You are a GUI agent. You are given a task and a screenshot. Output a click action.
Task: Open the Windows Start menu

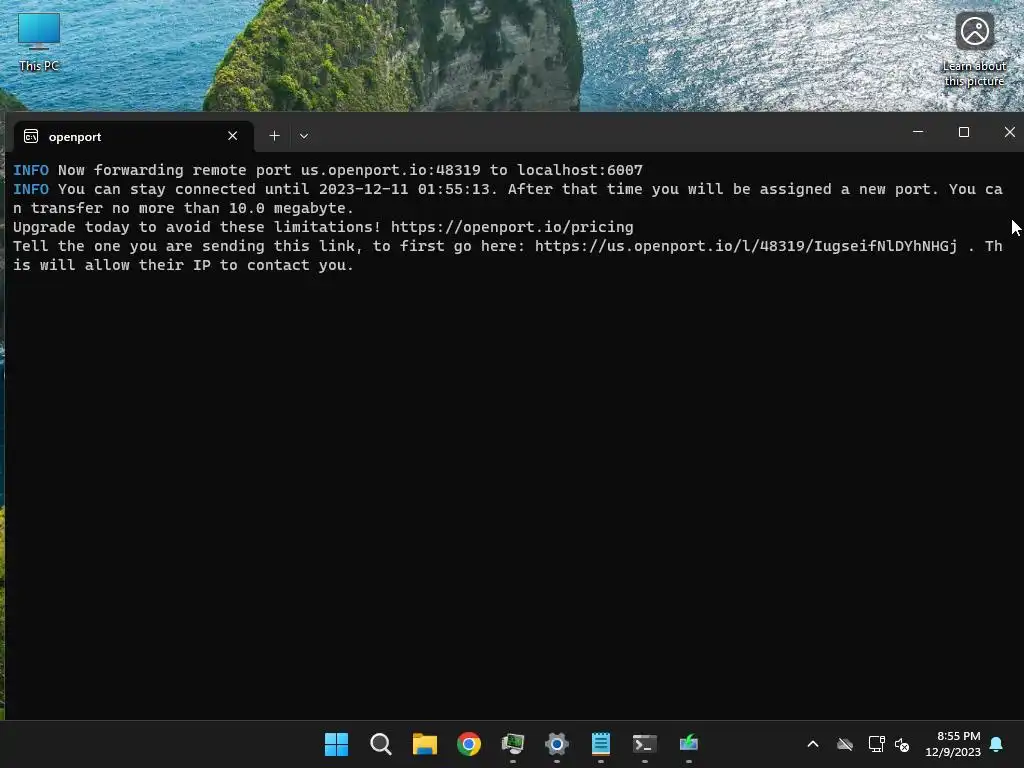click(336, 744)
